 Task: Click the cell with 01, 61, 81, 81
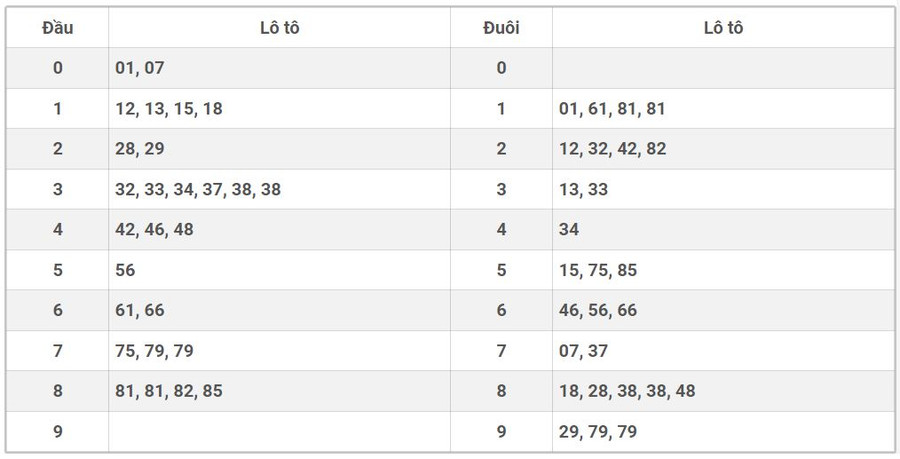[x=612, y=109]
